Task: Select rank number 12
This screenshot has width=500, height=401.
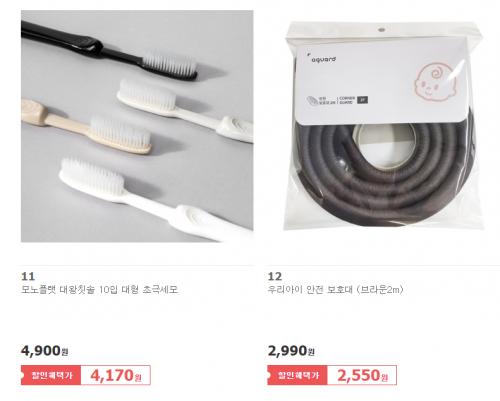Action: [275, 276]
